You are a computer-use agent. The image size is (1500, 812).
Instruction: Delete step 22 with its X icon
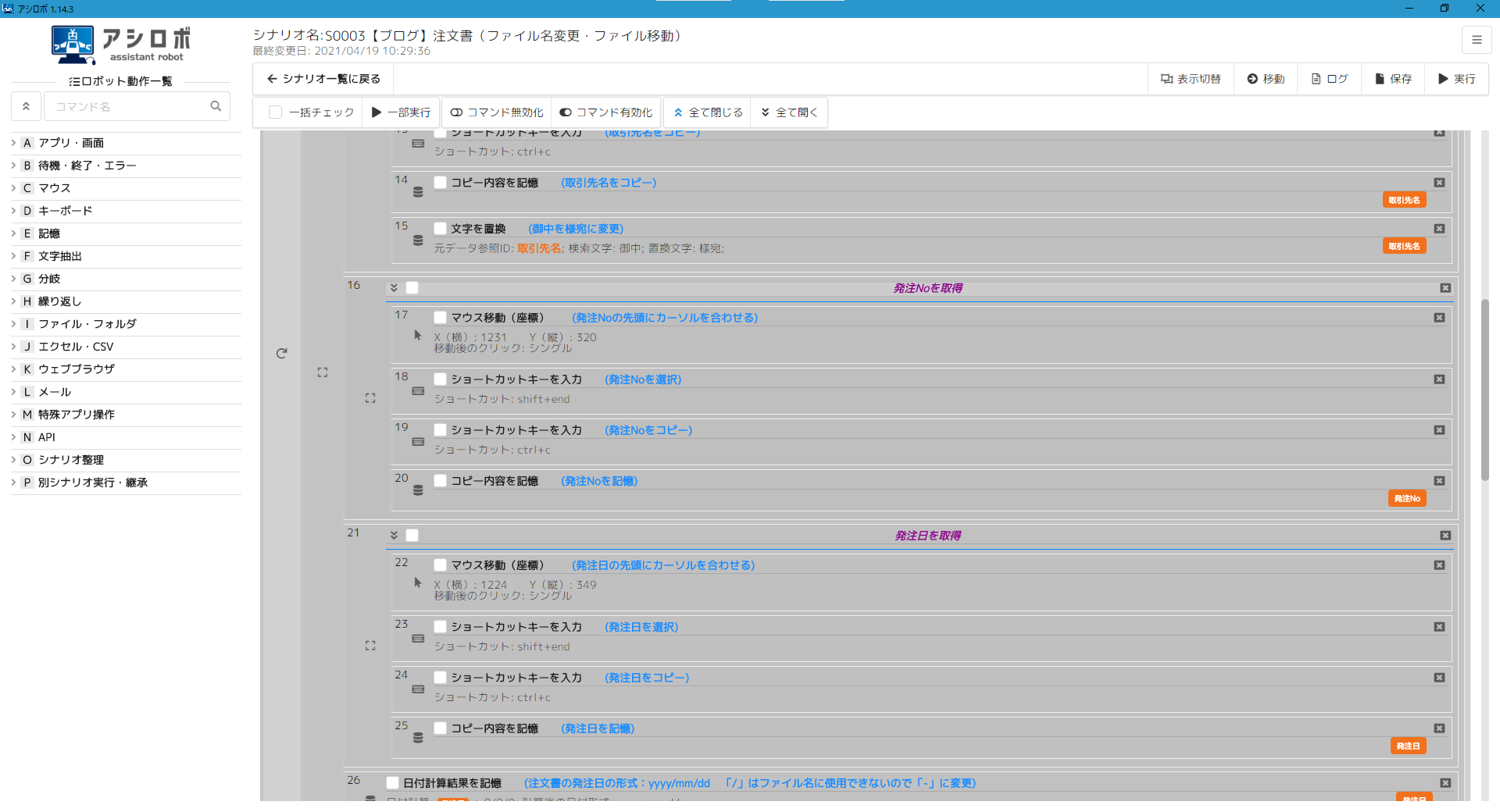pos(1439,565)
